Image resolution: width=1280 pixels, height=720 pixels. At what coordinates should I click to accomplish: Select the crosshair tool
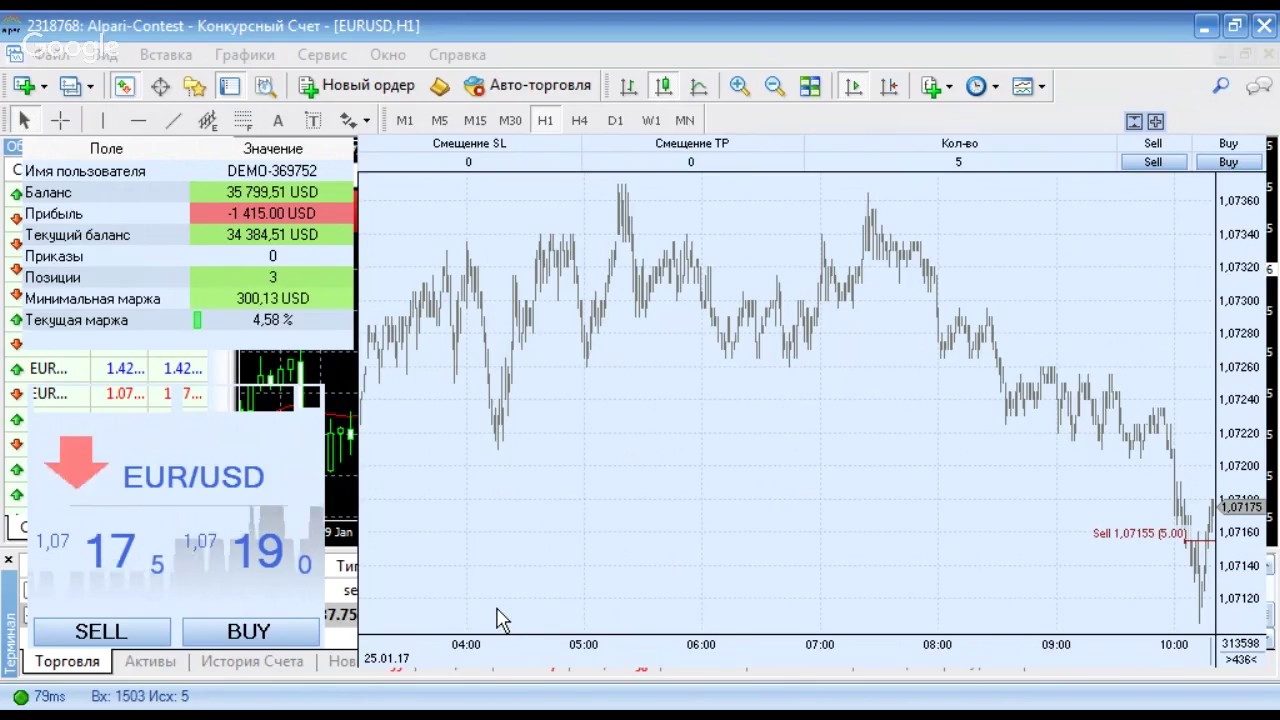60,120
